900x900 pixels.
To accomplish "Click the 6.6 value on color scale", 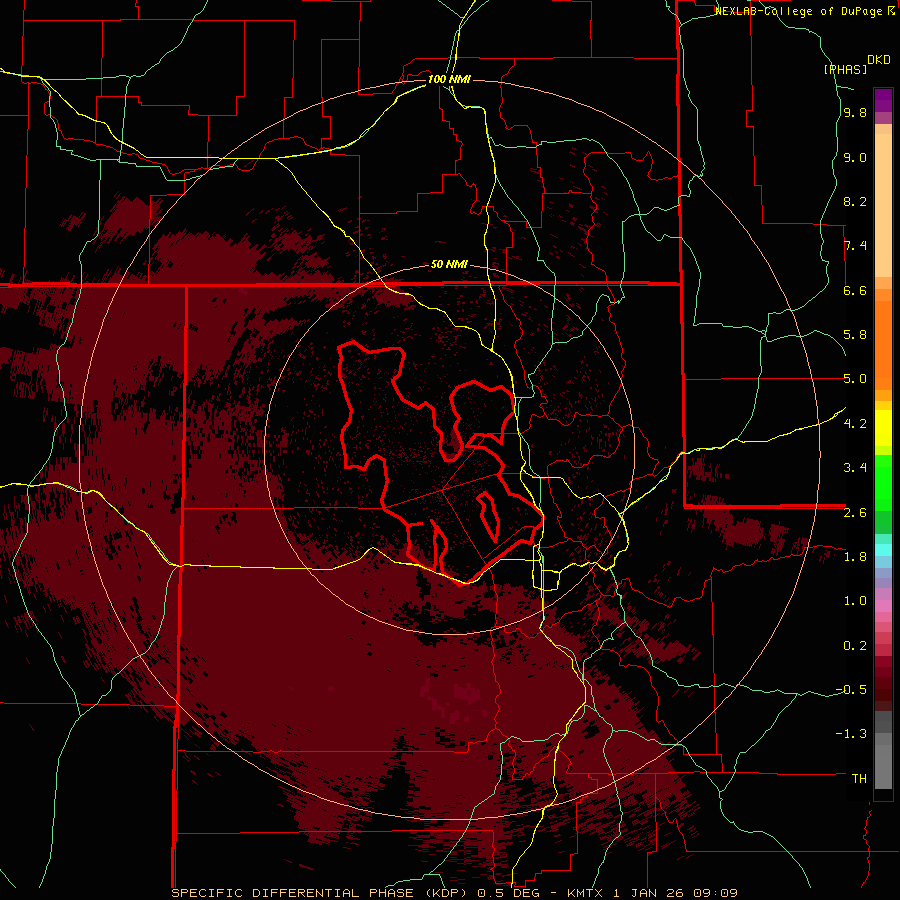I will (855, 291).
